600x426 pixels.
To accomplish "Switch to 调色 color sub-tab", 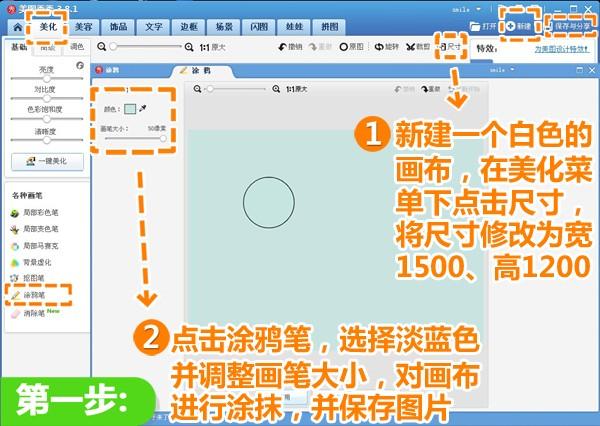I will tap(77, 47).
